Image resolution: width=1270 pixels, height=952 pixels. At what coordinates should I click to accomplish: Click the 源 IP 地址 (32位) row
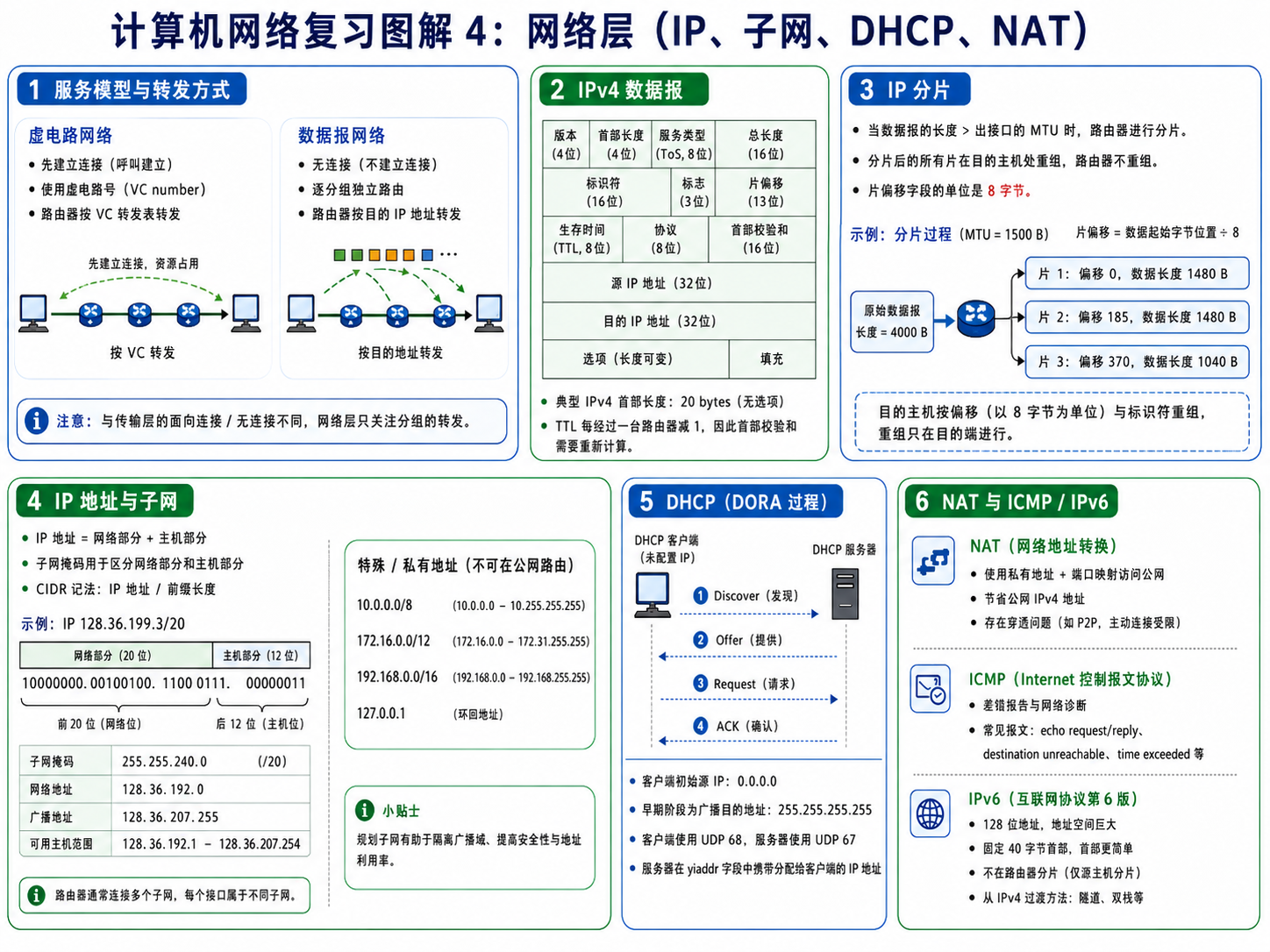[x=680, y=283]
